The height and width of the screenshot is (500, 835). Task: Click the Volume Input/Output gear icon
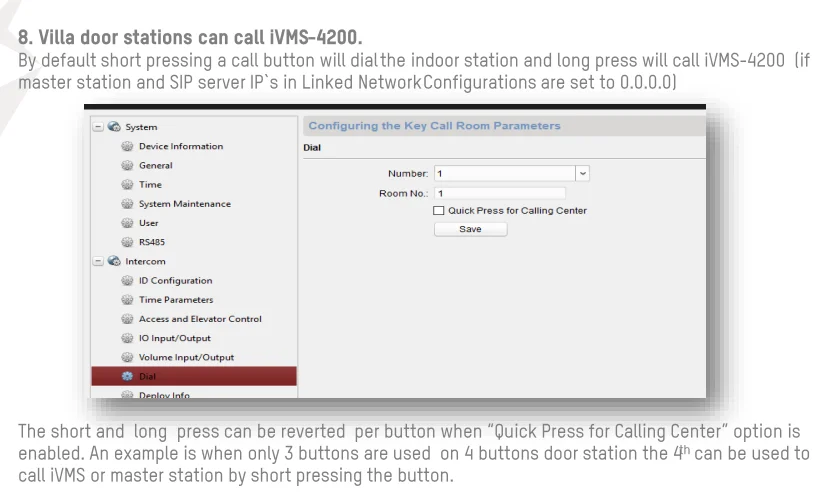click(x=127, y=357)
